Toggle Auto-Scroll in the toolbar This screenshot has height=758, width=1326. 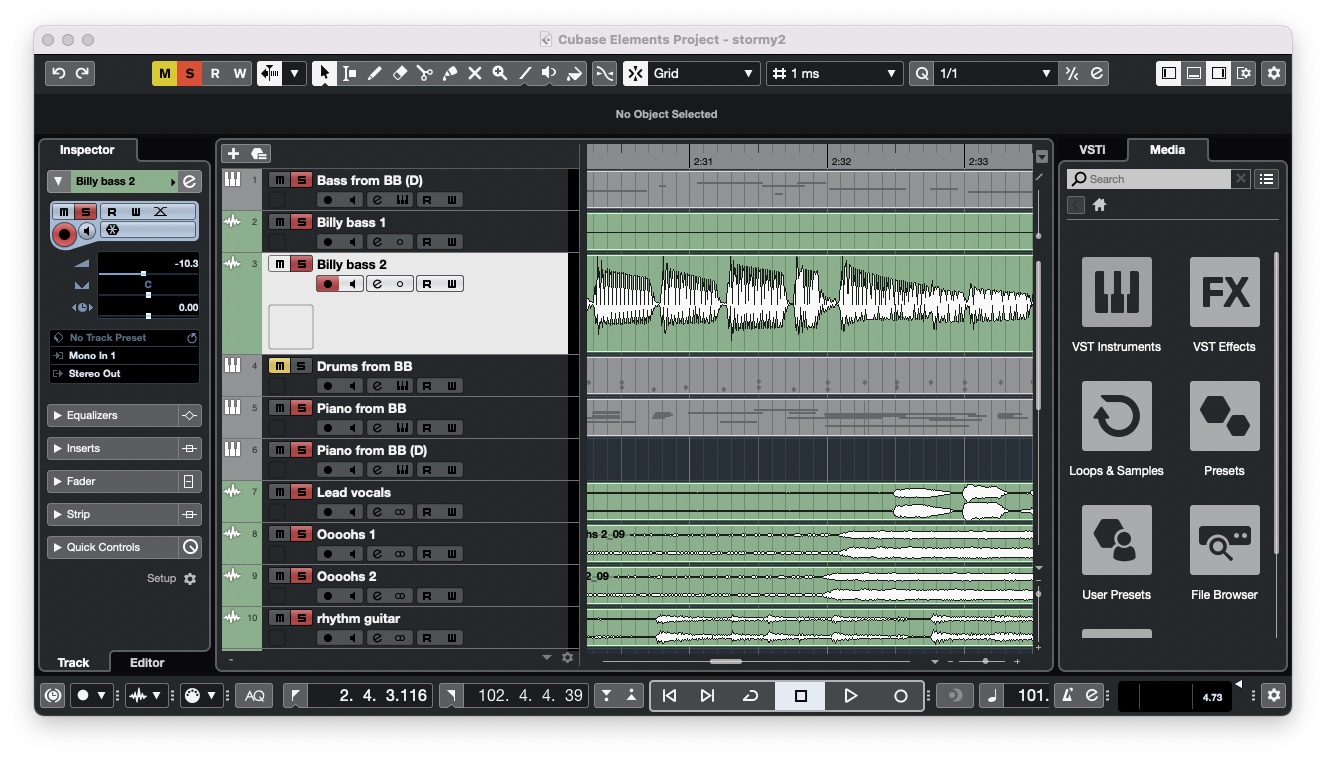269,74
